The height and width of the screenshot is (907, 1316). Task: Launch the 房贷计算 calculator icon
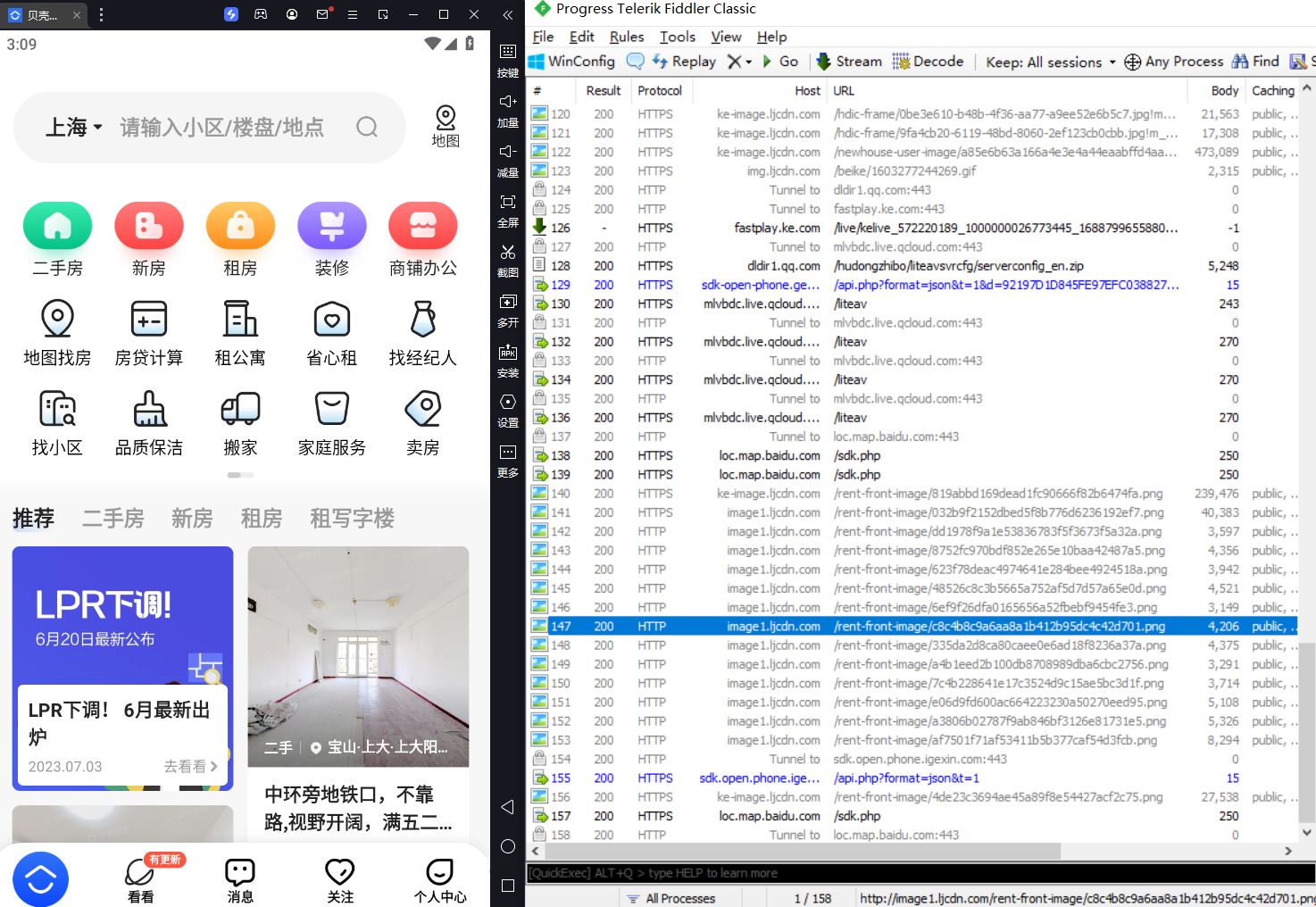point(149,319)
